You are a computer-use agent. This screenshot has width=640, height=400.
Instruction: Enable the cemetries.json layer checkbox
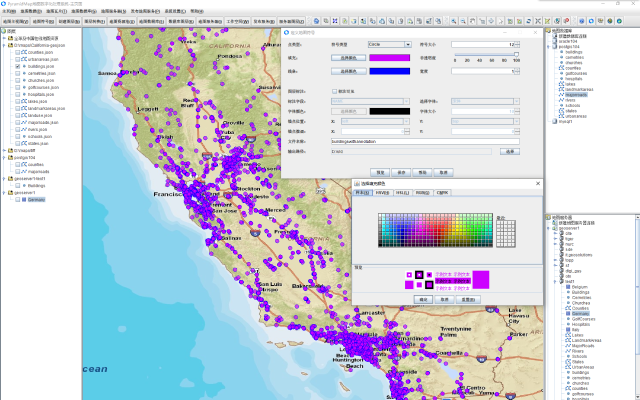[x=18, y=73]
